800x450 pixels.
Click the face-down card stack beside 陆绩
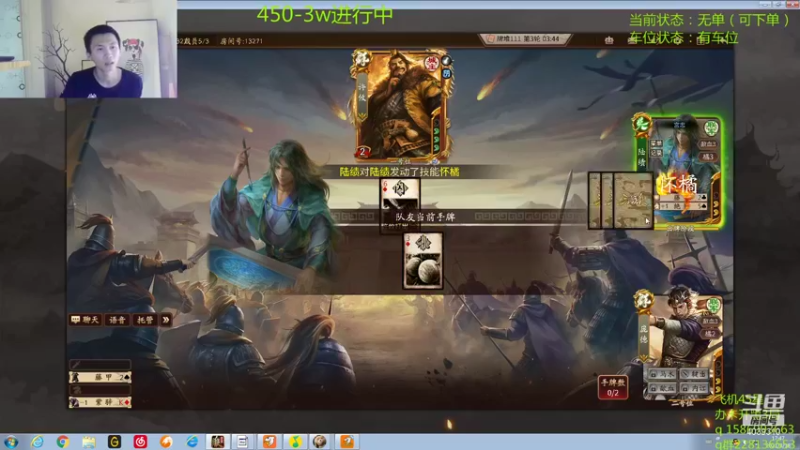(x=620, y=201)
